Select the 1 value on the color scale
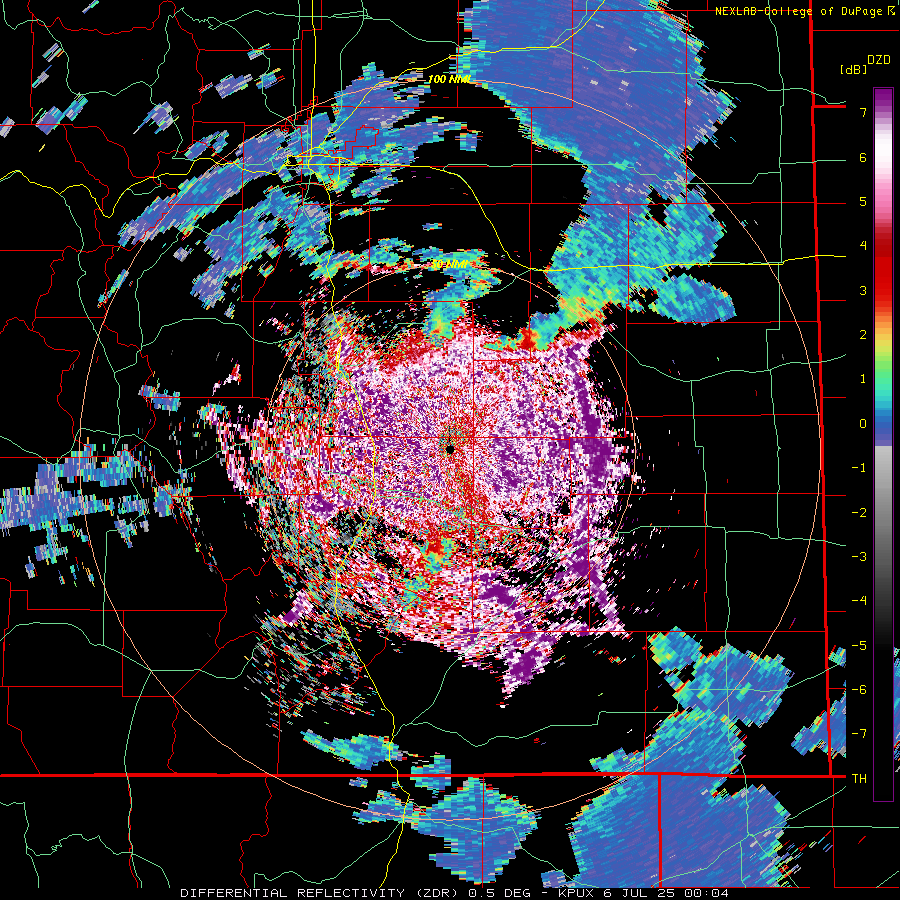Screen dimensions: 900x900 coord(863,379)
